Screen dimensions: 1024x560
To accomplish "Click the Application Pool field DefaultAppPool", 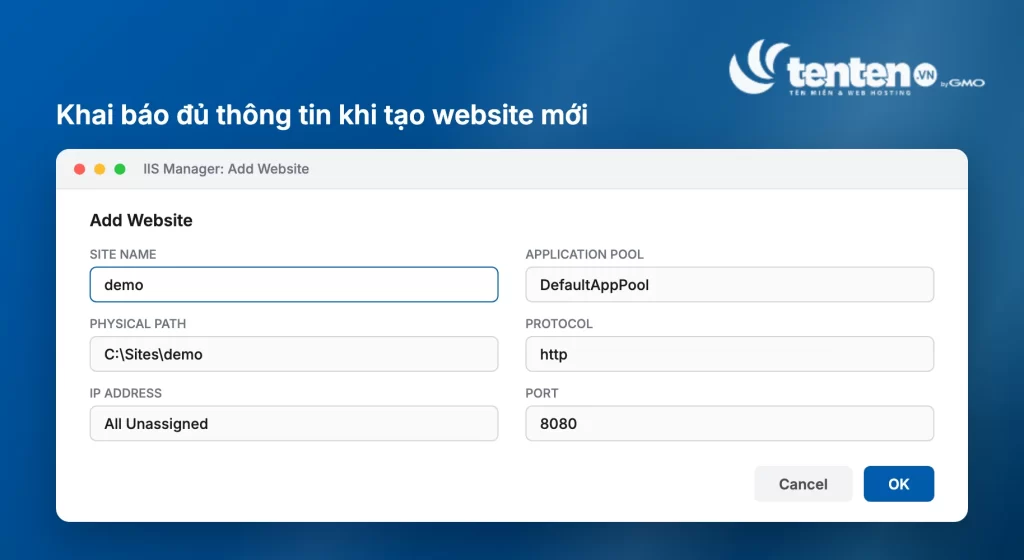I will pos(729,285).
